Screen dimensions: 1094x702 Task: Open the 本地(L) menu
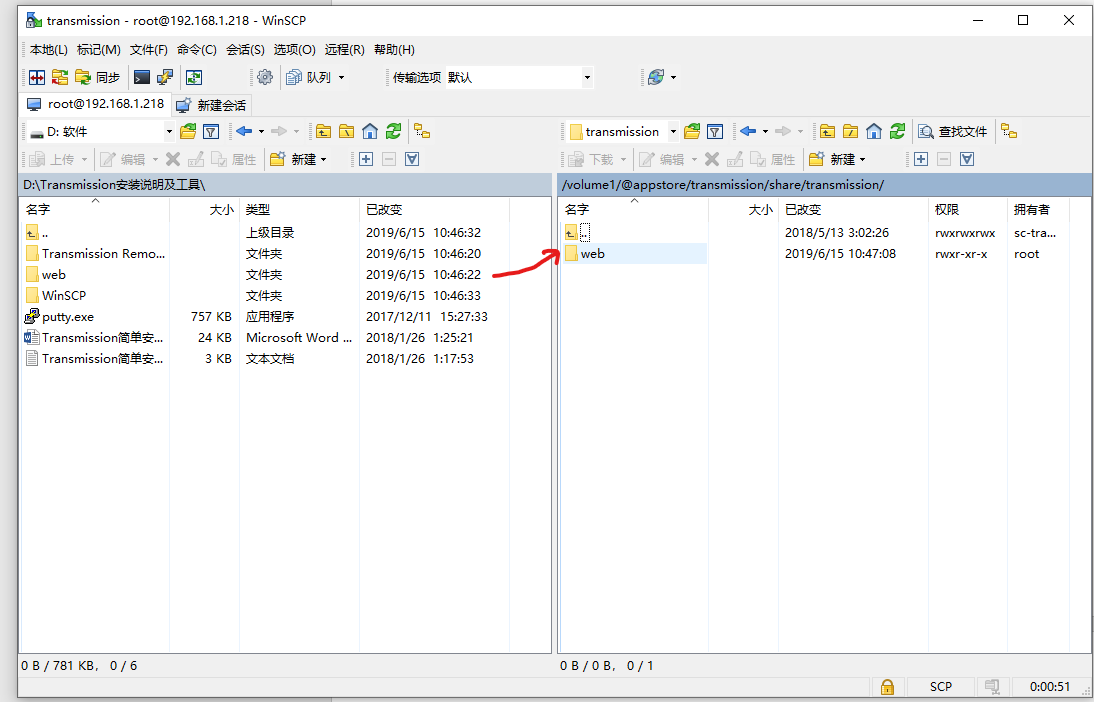(x=48, y=50)
